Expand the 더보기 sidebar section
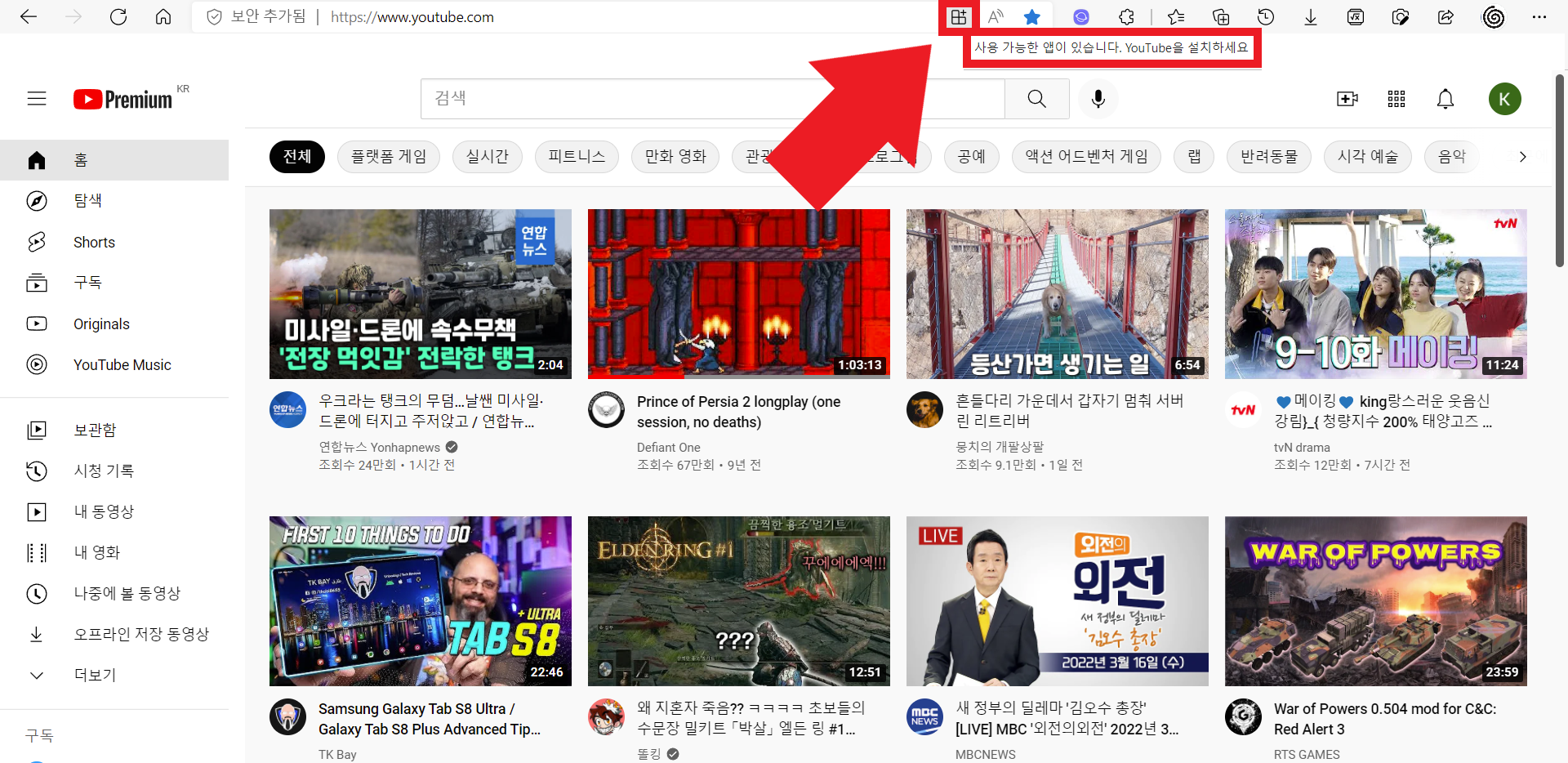Screen dimensions: 1568x763 click(114, 675)
